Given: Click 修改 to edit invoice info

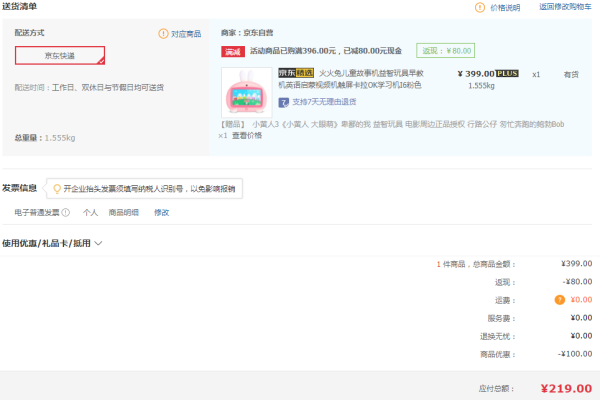Looking at the screenshot, I should [161, 212].
